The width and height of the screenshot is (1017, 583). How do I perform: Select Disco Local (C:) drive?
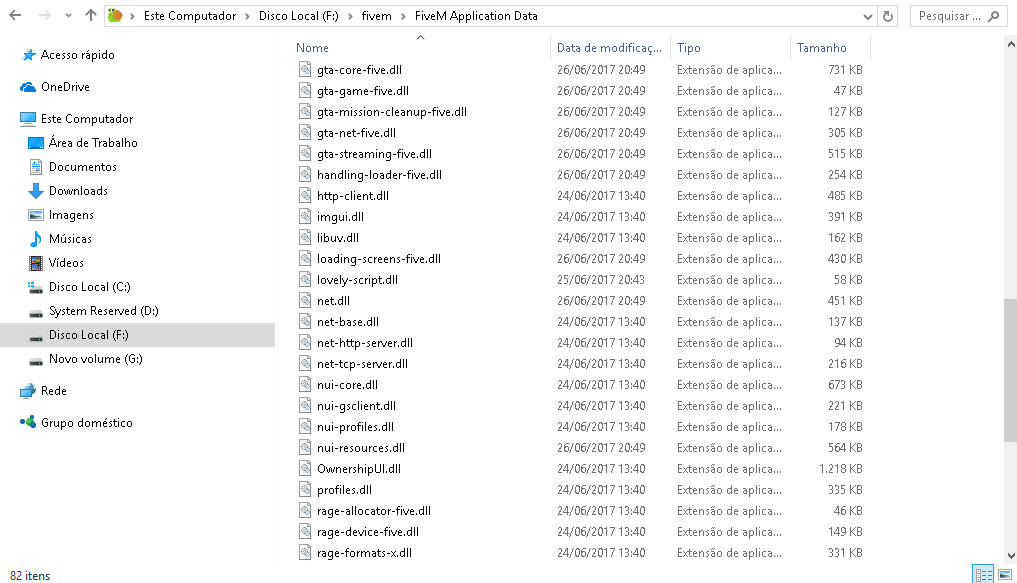pyautogui.click(x=90, y=287)
